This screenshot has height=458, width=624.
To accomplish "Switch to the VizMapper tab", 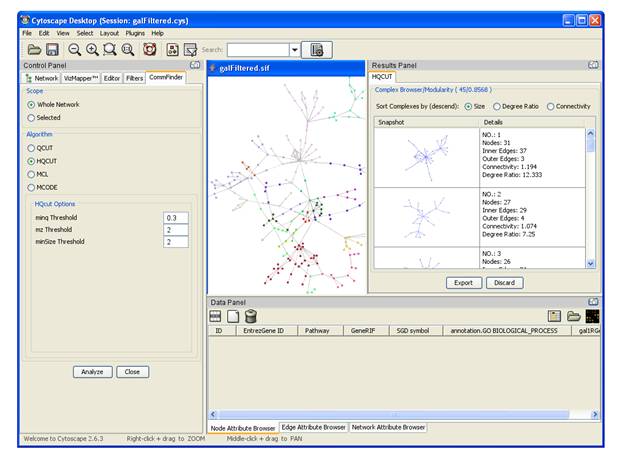I will click(80, 78).
